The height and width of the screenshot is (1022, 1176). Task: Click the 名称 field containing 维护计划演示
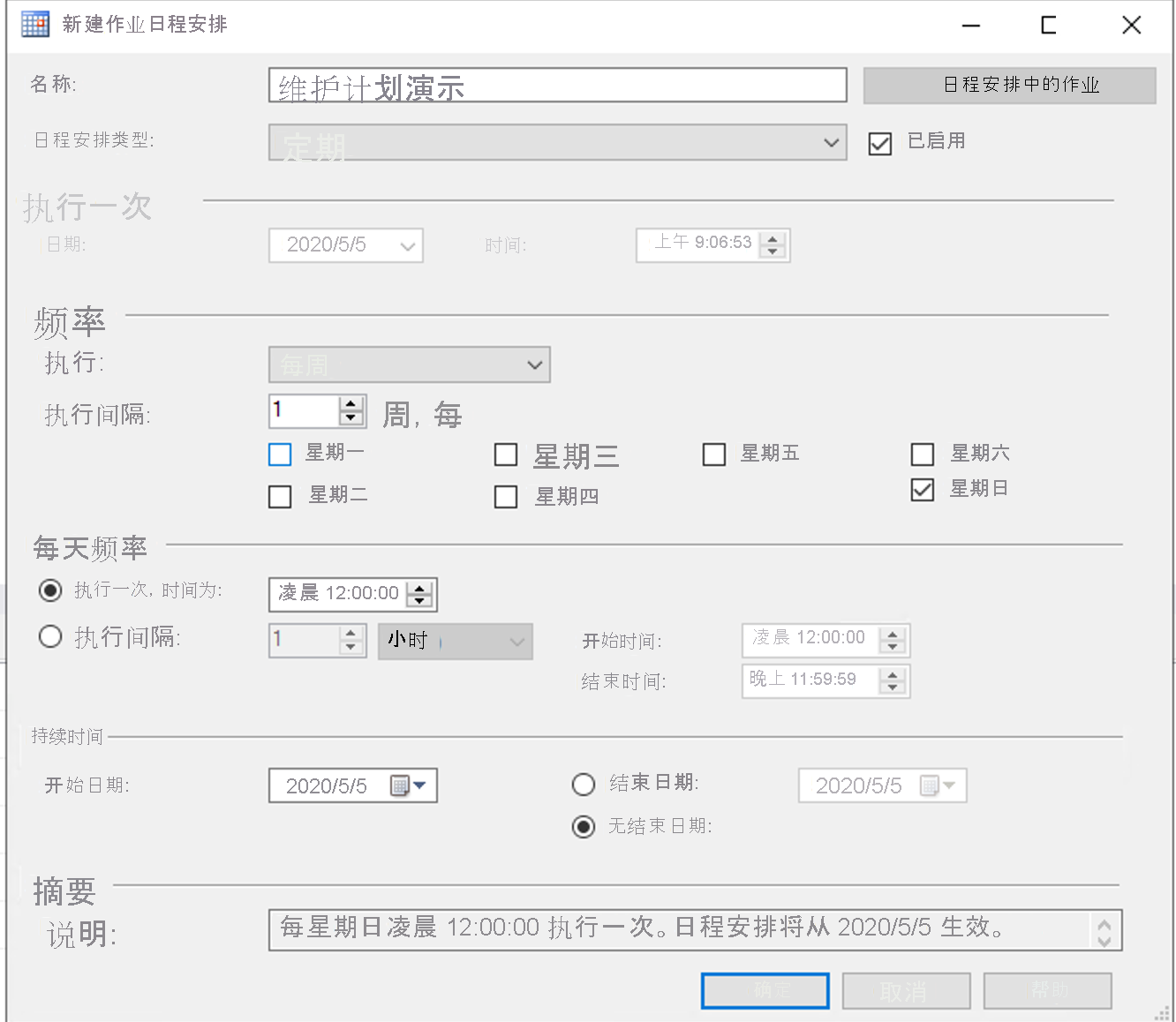click(557, 85)
